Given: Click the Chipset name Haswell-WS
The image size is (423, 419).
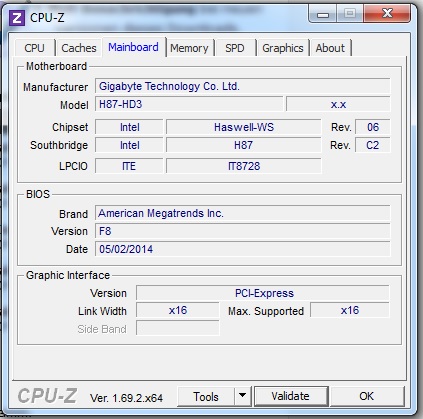Looking at the screenshot, I should (x=244, y=127).
